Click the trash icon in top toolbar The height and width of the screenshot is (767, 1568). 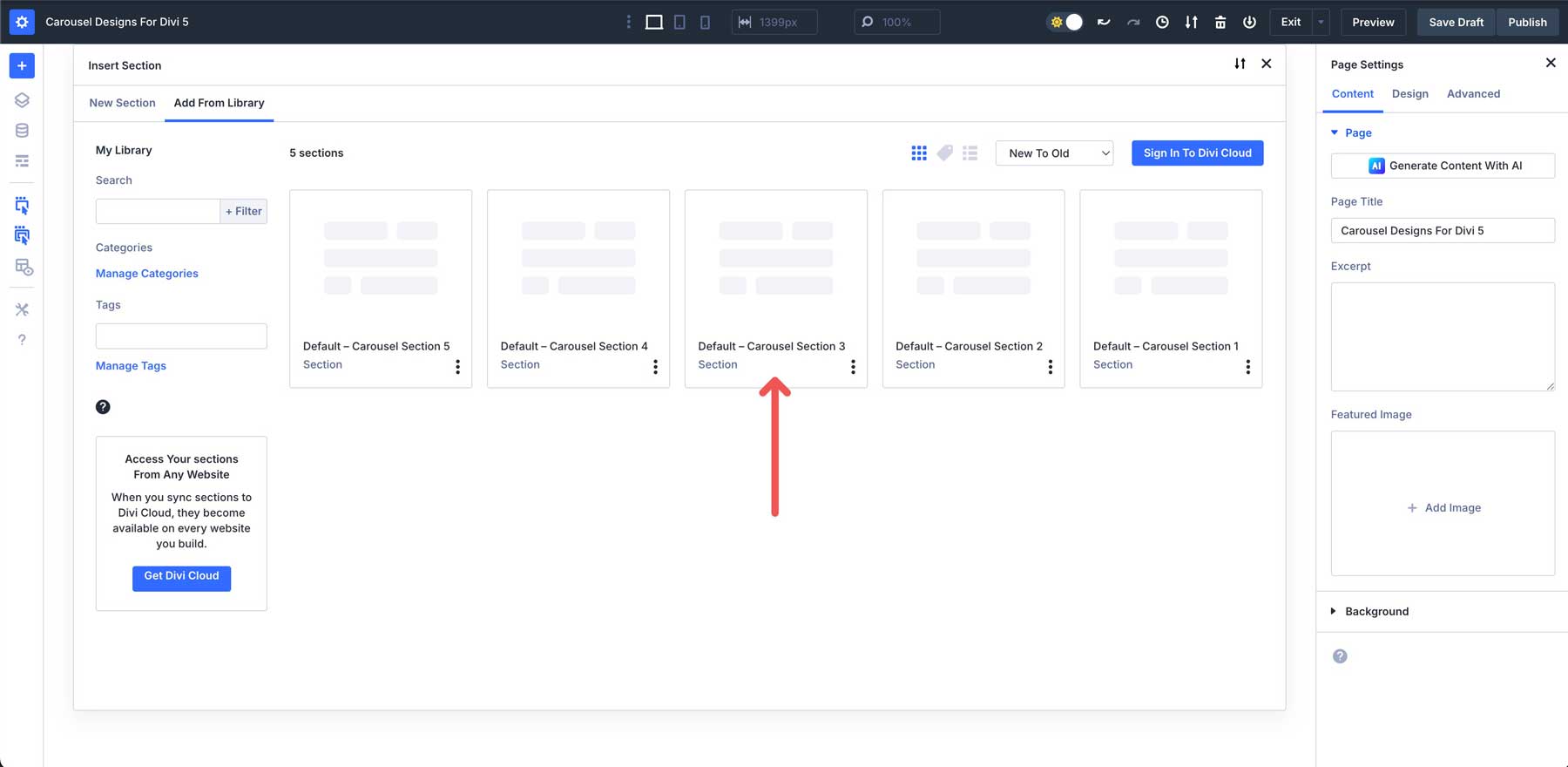[x=1220, y=22]
